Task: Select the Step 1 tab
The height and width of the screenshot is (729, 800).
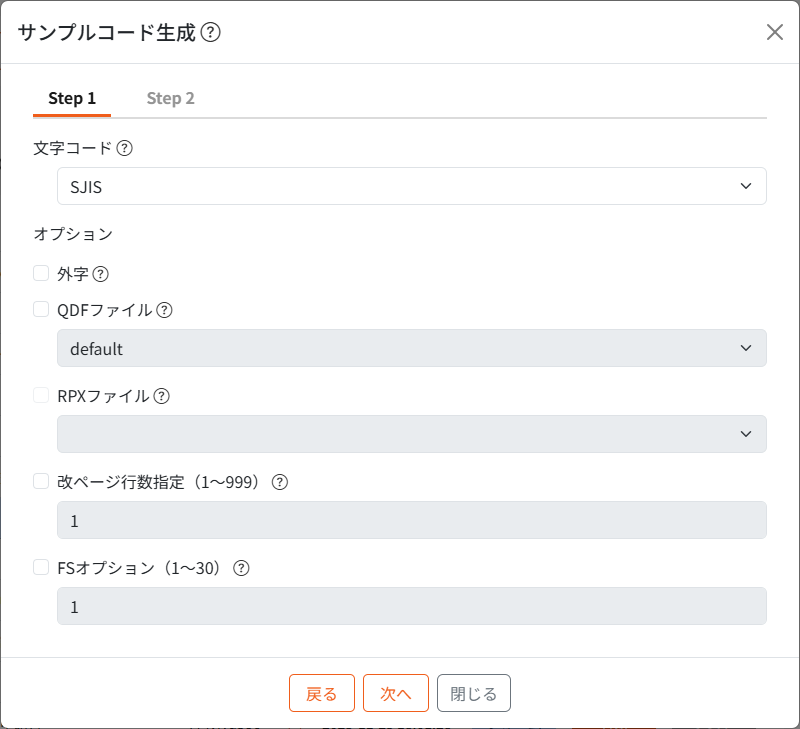Action: [x=71, y=98]
